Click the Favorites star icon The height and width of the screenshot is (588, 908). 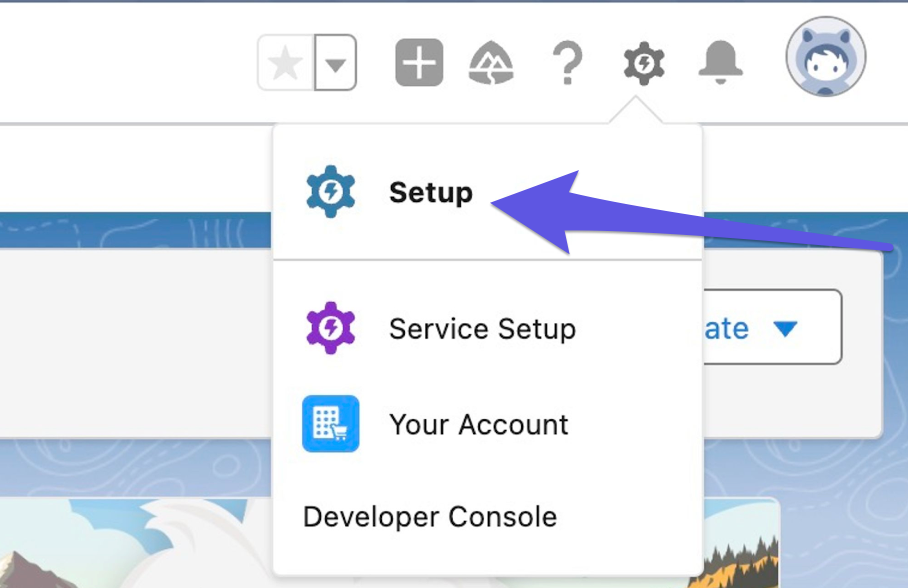click(286, 64)
